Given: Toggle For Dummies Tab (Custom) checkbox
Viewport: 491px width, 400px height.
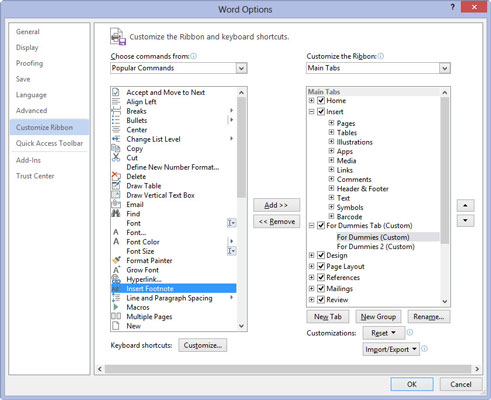Looking at the screenshot, I should coord(321,226).
